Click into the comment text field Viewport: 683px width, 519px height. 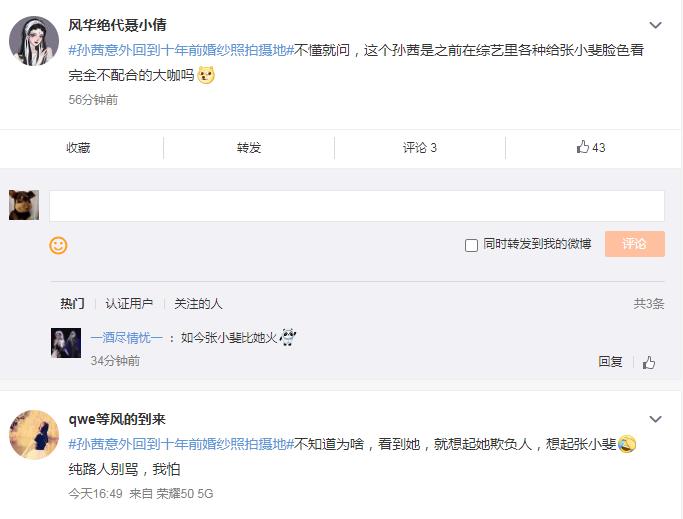356,206
